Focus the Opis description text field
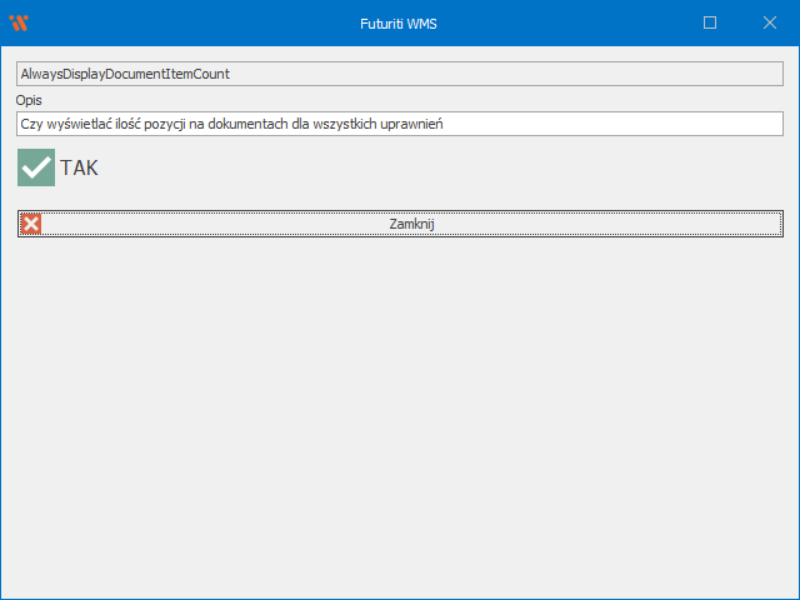The height and width of the screenshot is (600, 800). 400,124
